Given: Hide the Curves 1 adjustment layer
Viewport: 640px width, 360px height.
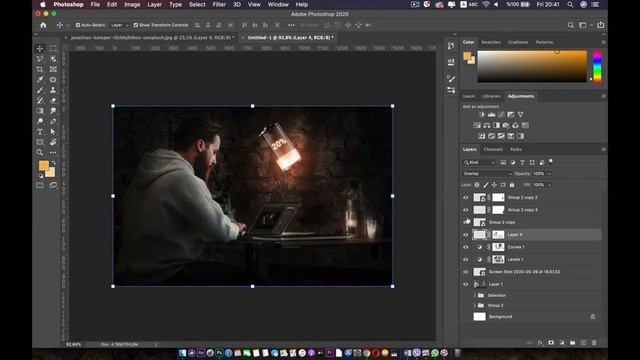Looking at the screenshot, I should click(466, 247).
